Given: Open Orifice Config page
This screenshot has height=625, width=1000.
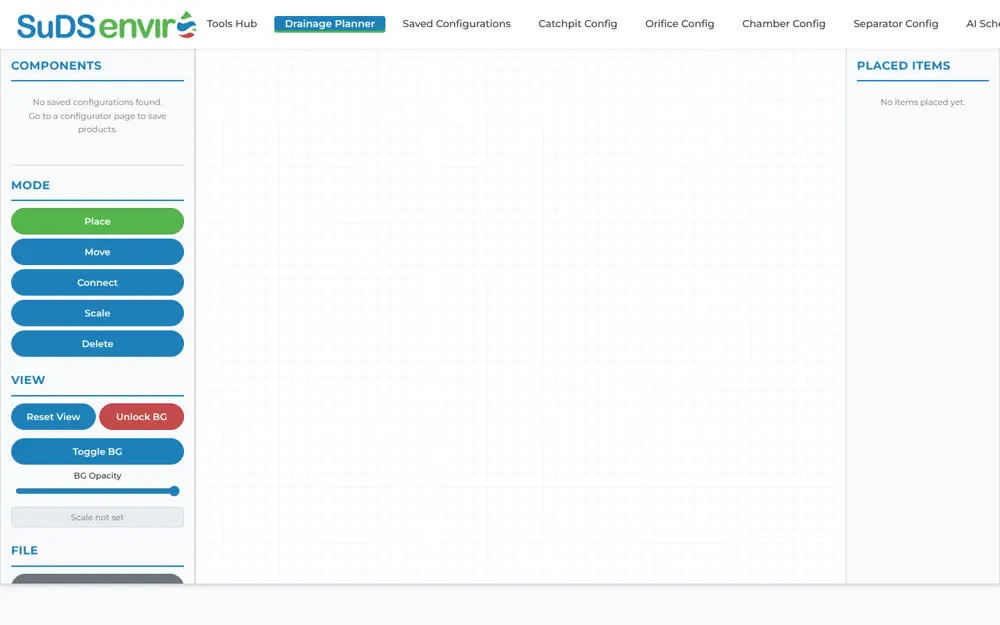Looking at the screenshot, I should 680,24.
